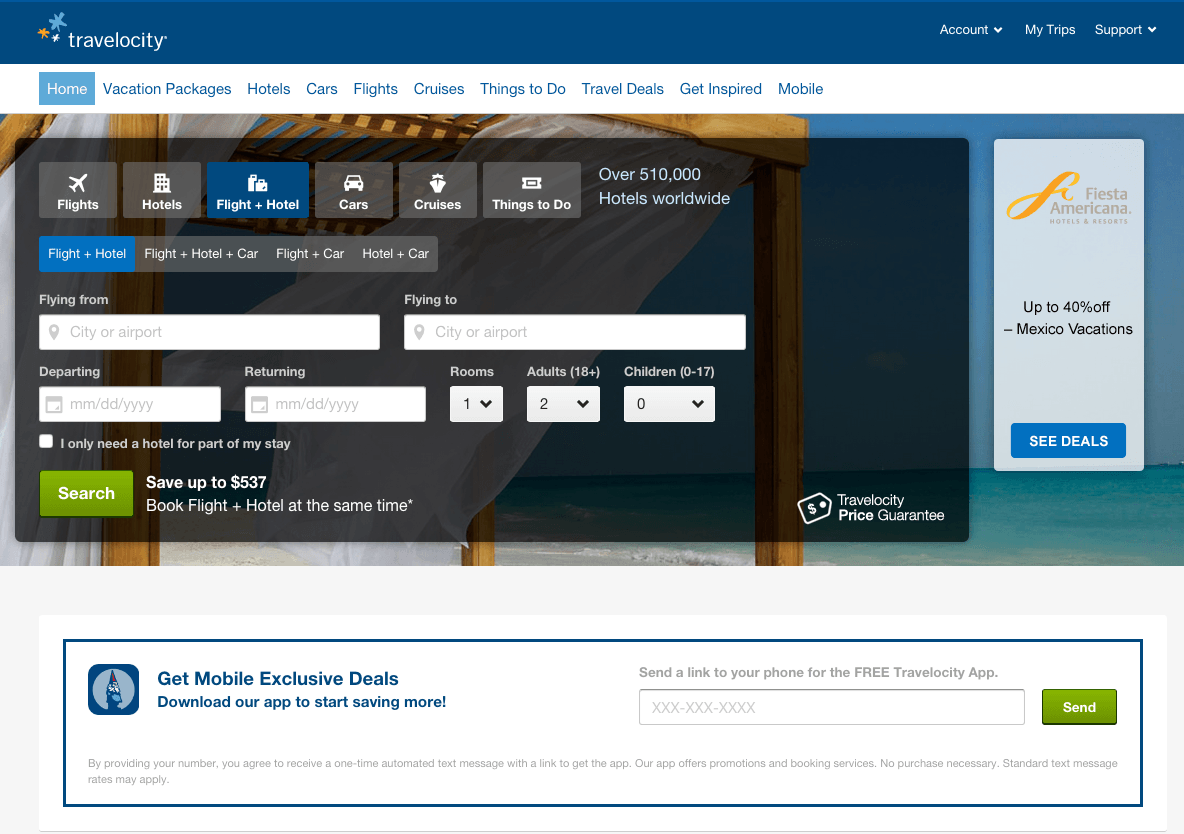The height and width of the screenshot is (834, 1184).
Task: Open the Rooms dropdown
Action: (x=476, y=404)
